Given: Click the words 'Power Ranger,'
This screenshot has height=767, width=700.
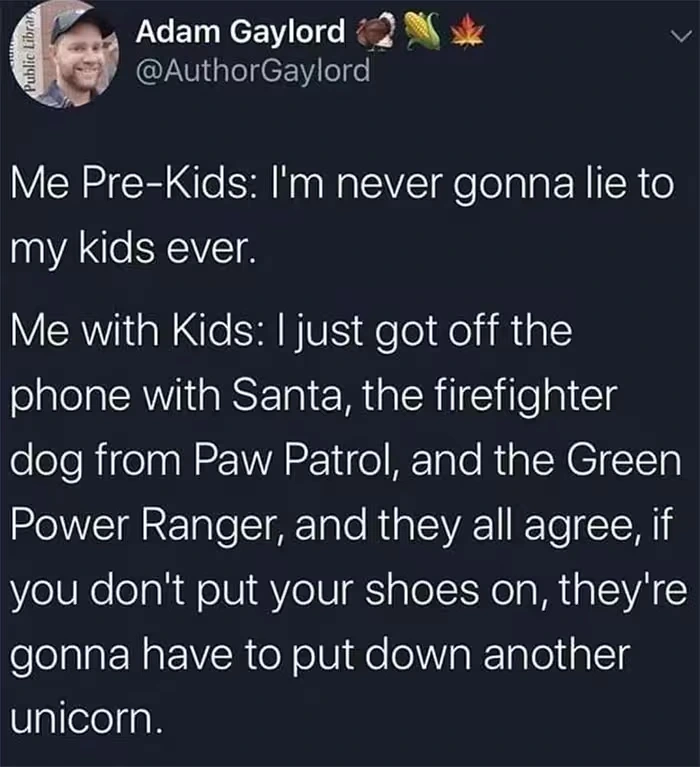Looking at the screenshot, I should pyautogui.click(x=147, y=526).
